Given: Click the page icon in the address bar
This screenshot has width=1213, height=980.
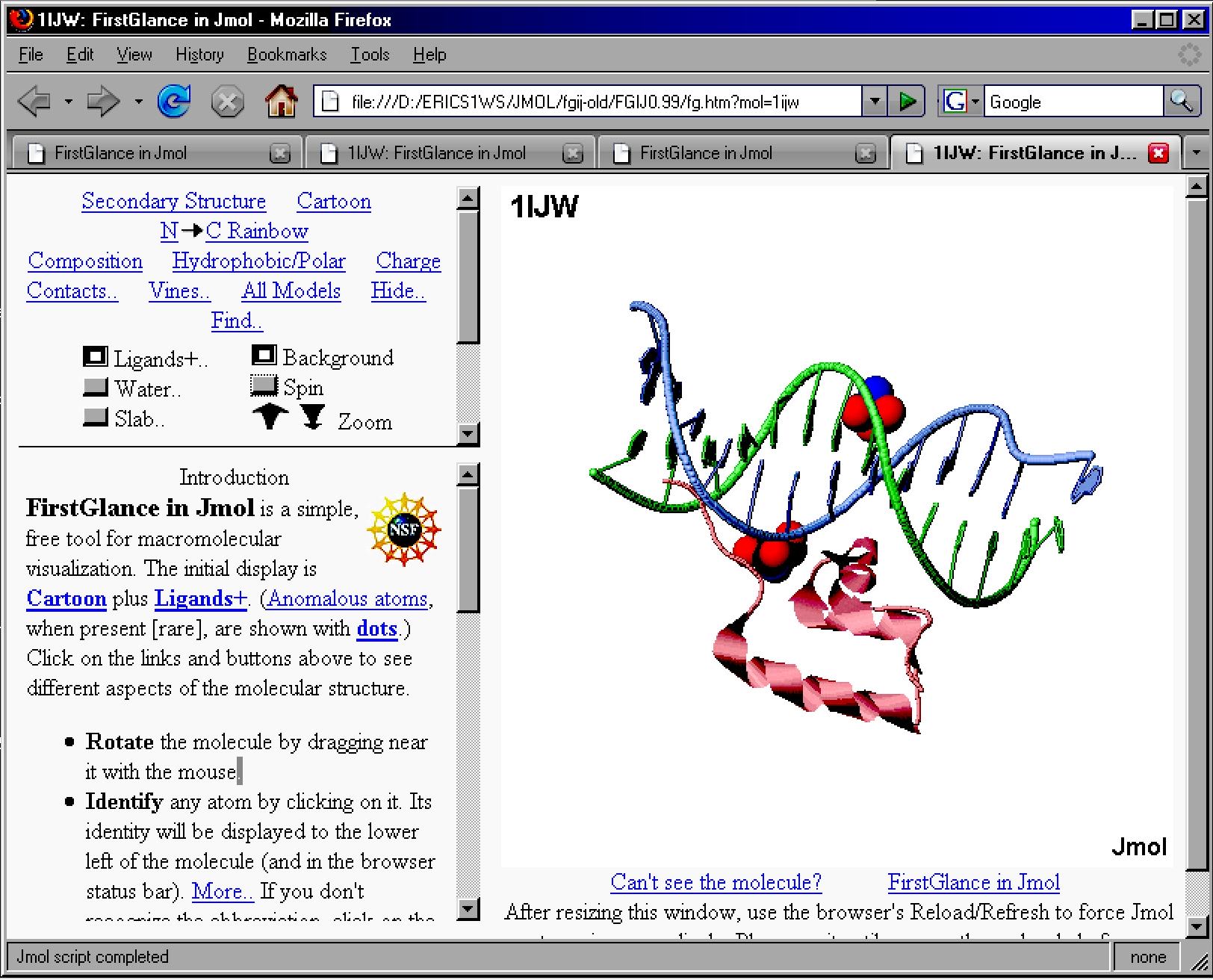Looking at the screenshot, I should [x=330, y=102].
